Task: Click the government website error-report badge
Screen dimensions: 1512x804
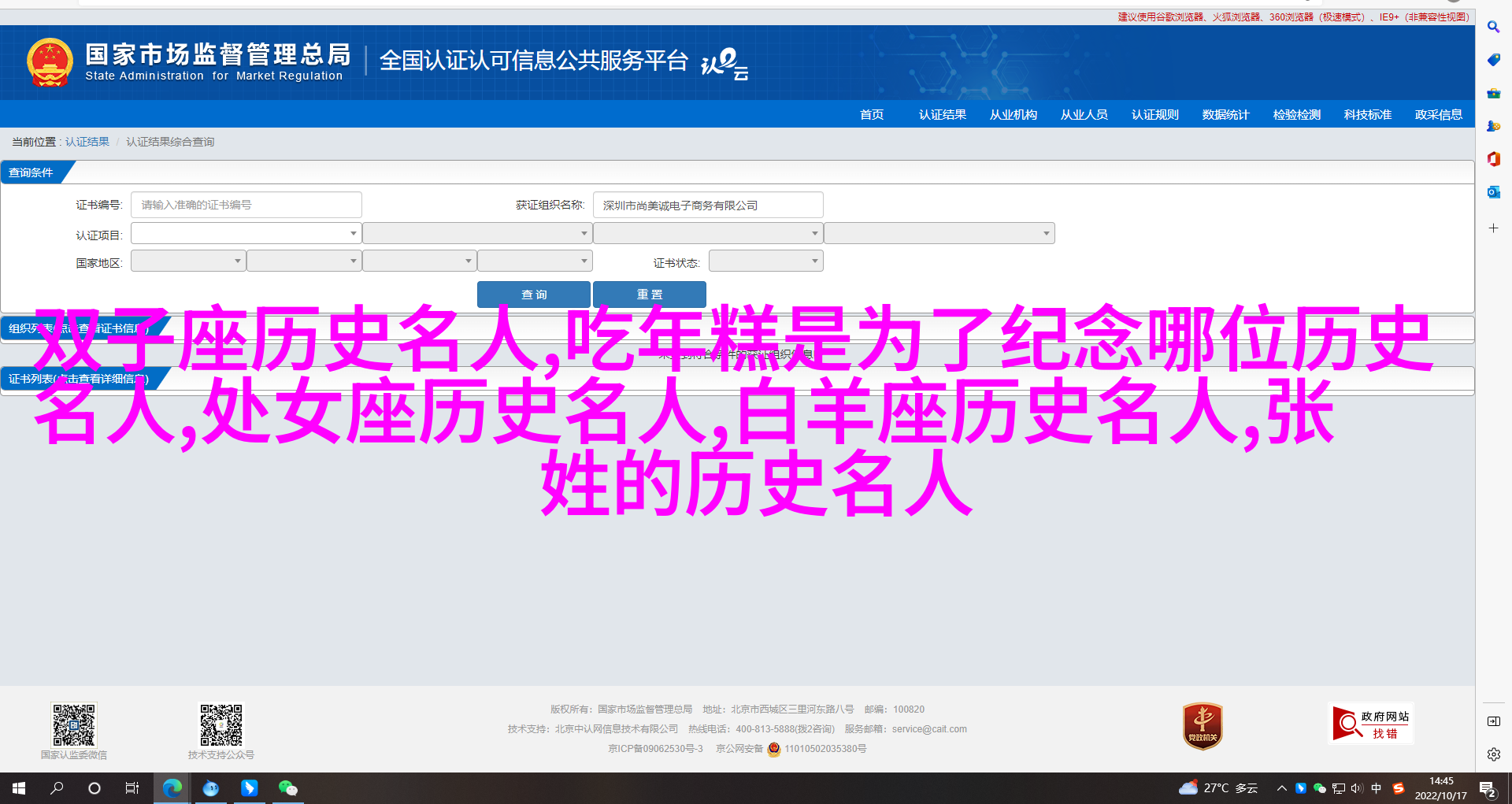Action: click(x=1370, y=724)
